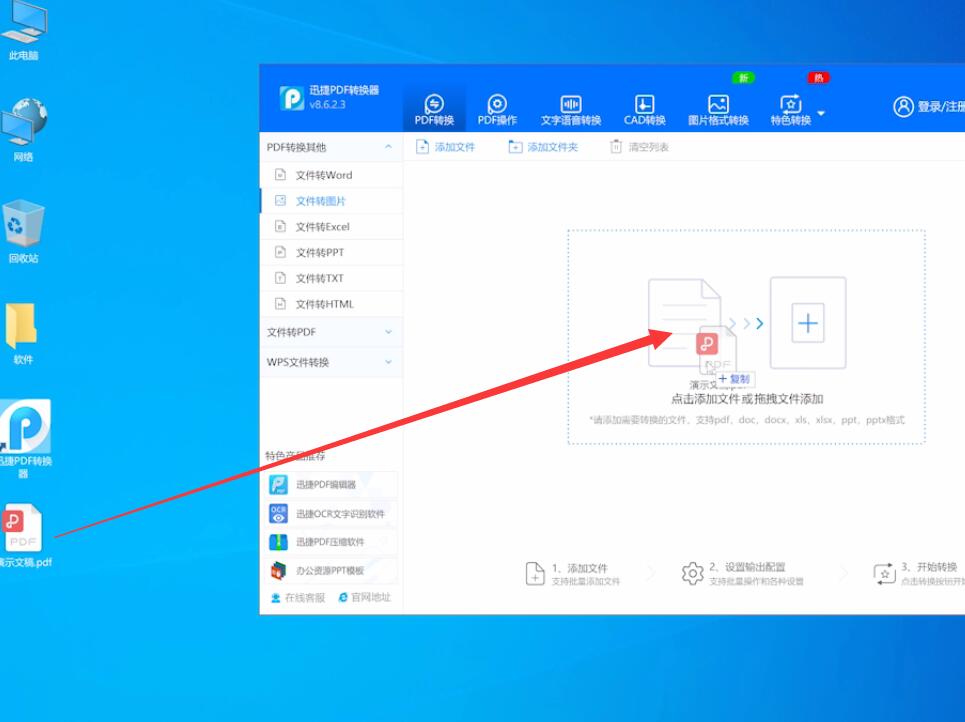The height and width of the screenshot is (722, 965).
Task: Select 软件 folder on desktop
Action: [23, 333]
